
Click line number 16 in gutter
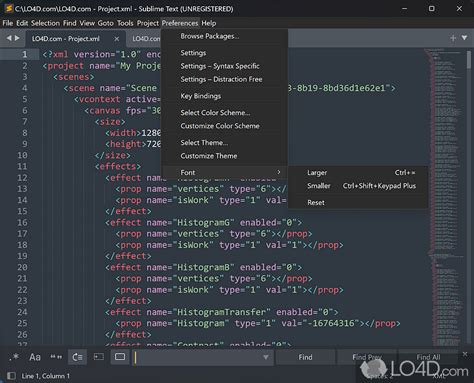pos(22,222)
